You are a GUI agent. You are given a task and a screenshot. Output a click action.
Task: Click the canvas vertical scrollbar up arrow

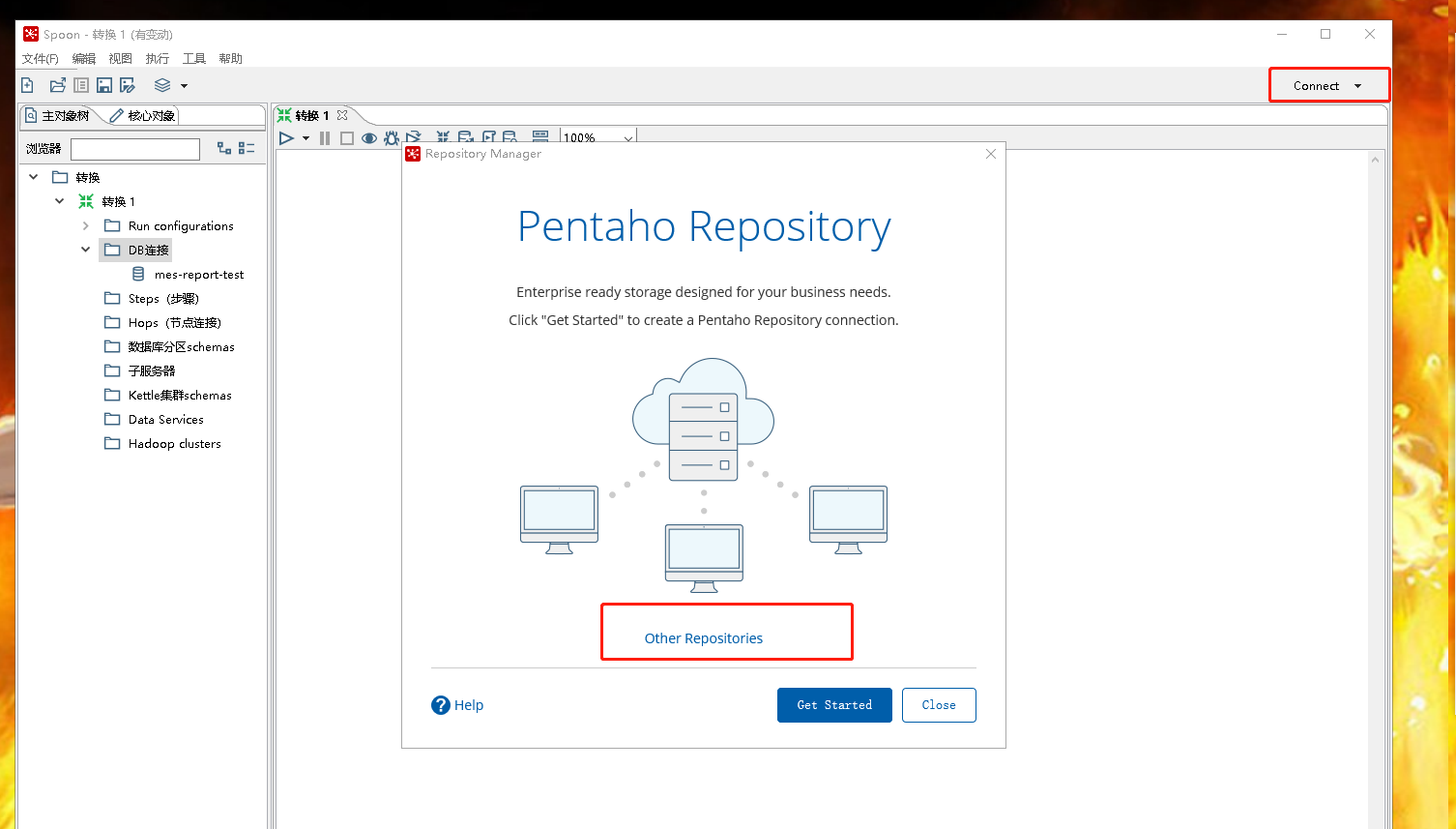point(1375,160)
